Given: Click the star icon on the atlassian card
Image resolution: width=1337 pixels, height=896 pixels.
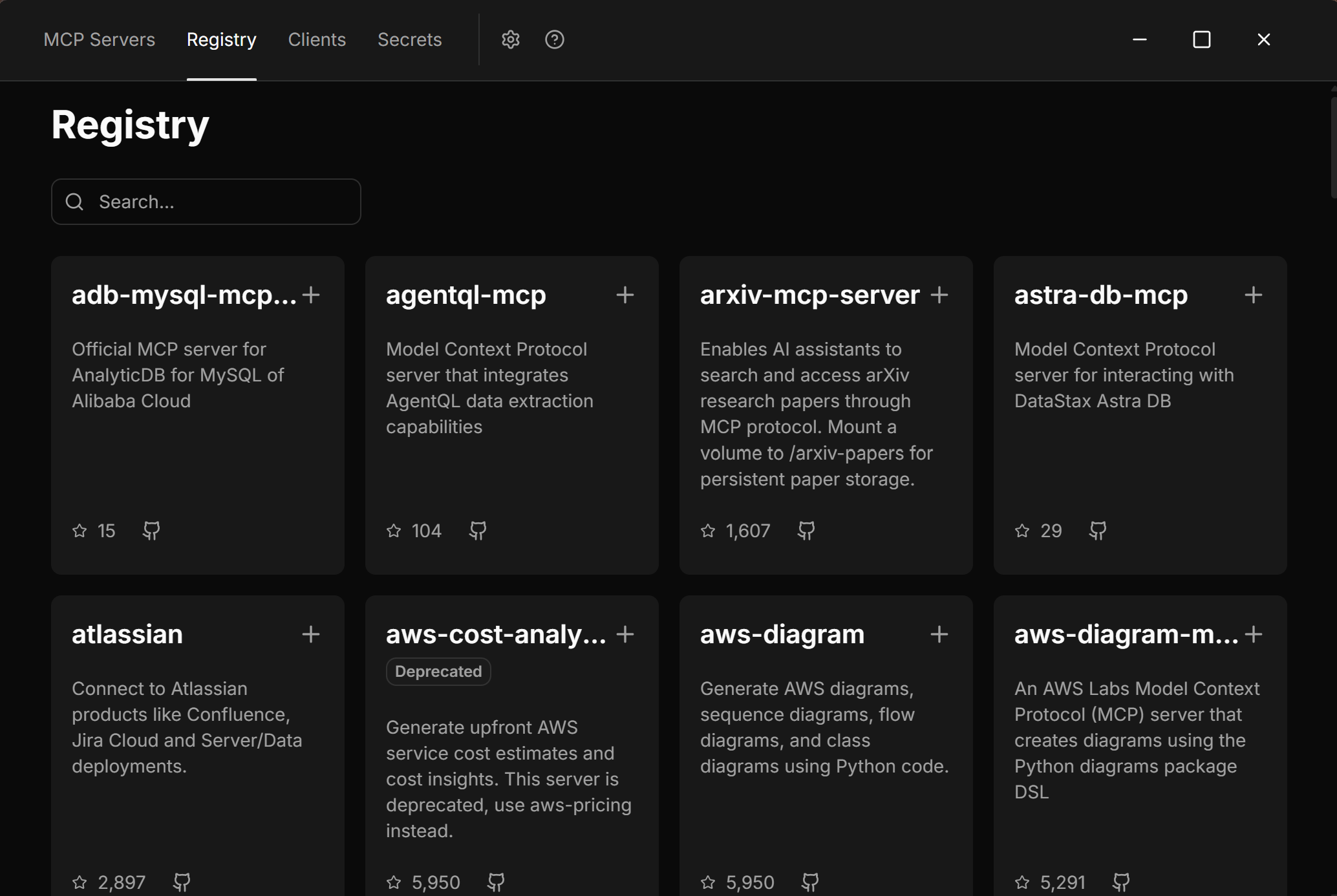Looking at the screenshot, I should tap(80, 882).
